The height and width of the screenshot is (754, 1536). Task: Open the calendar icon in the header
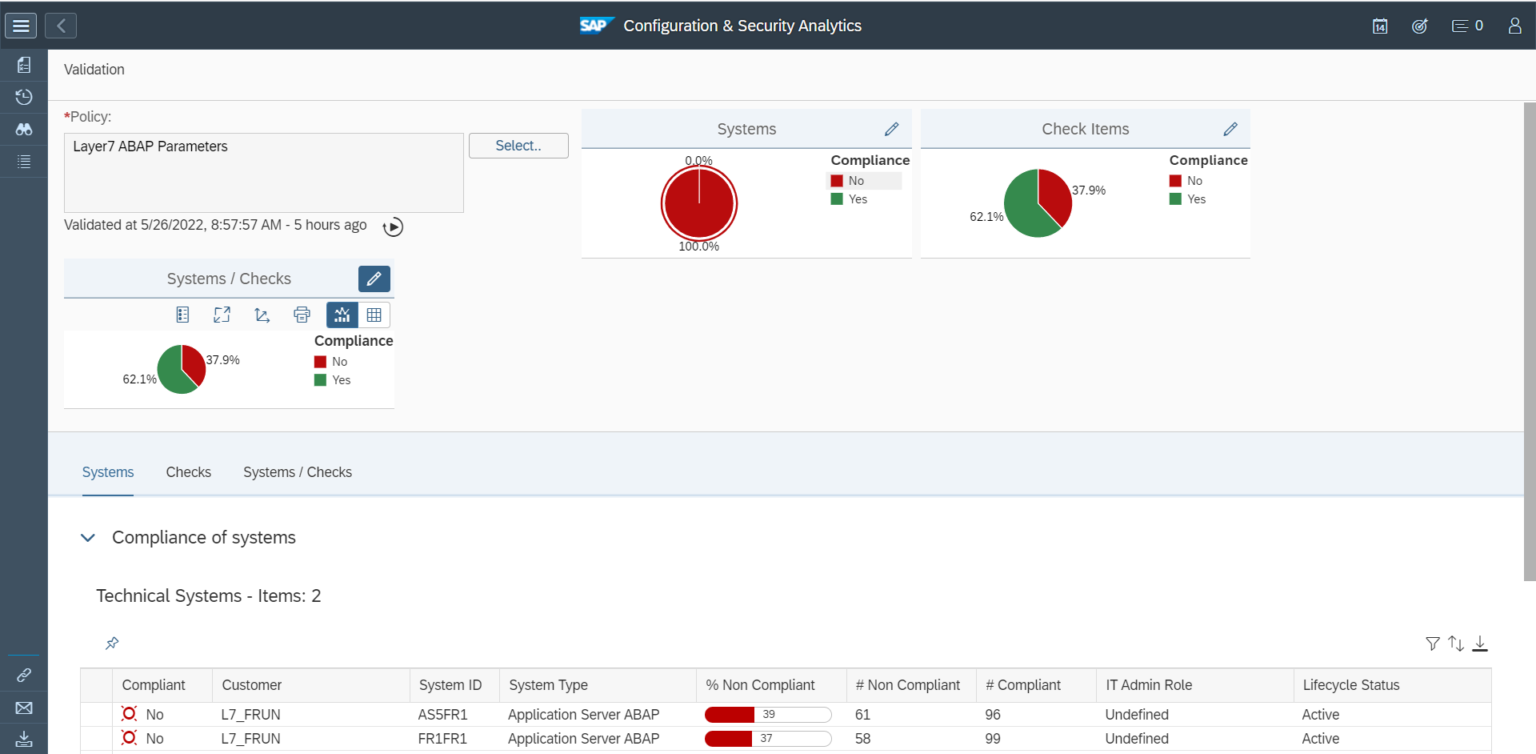[1380, 26]
